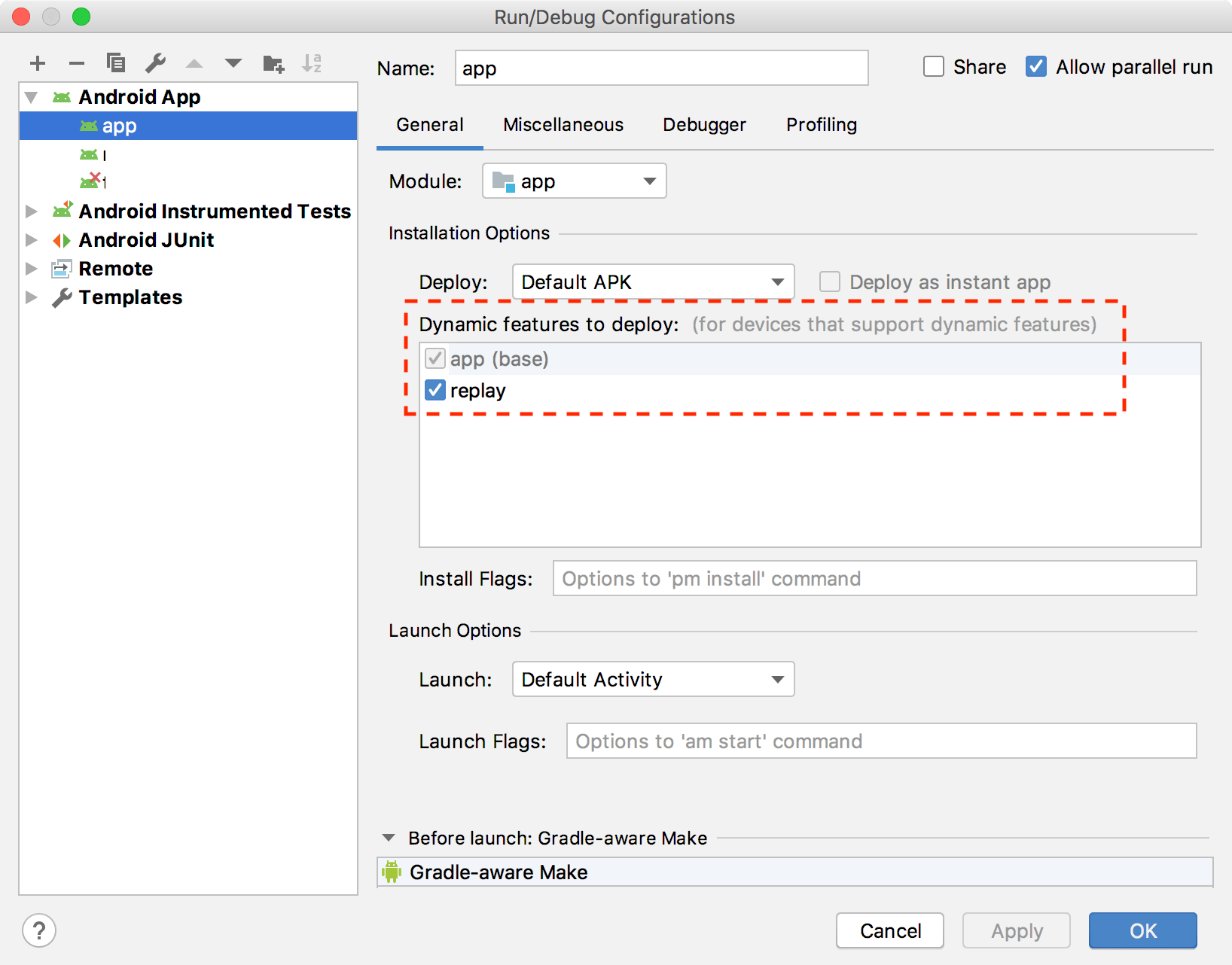The image size is (1232, 965).
Task: Click the Gradle-aware Make android icon
Action: (x=392, y=872)
